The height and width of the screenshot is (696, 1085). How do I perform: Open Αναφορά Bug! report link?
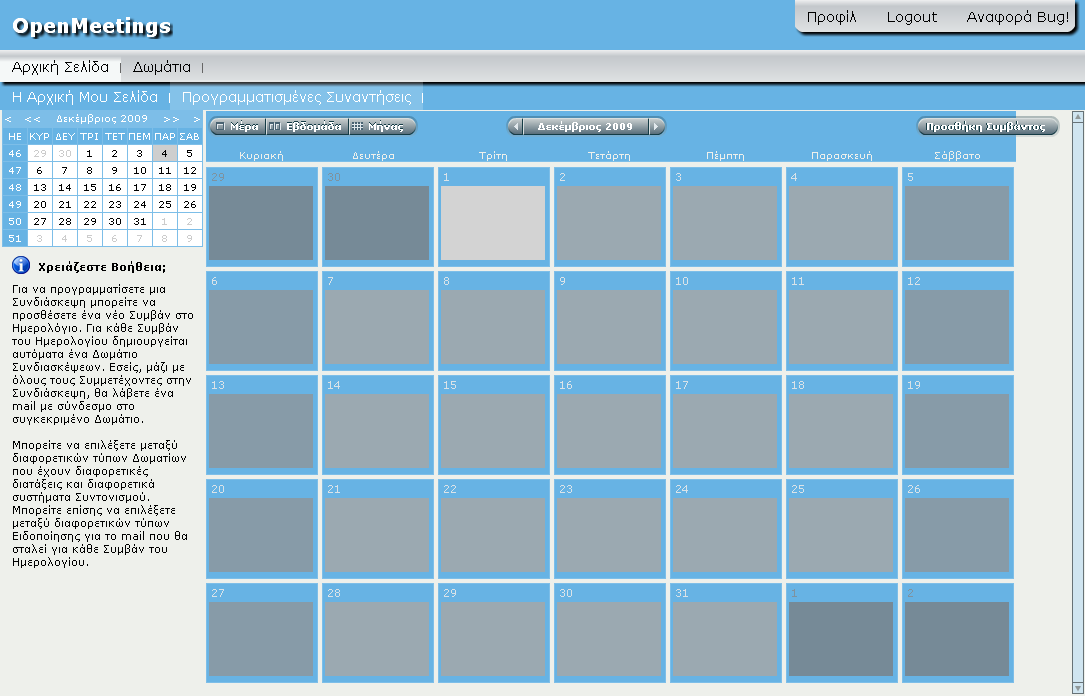tap(1017, 17)
